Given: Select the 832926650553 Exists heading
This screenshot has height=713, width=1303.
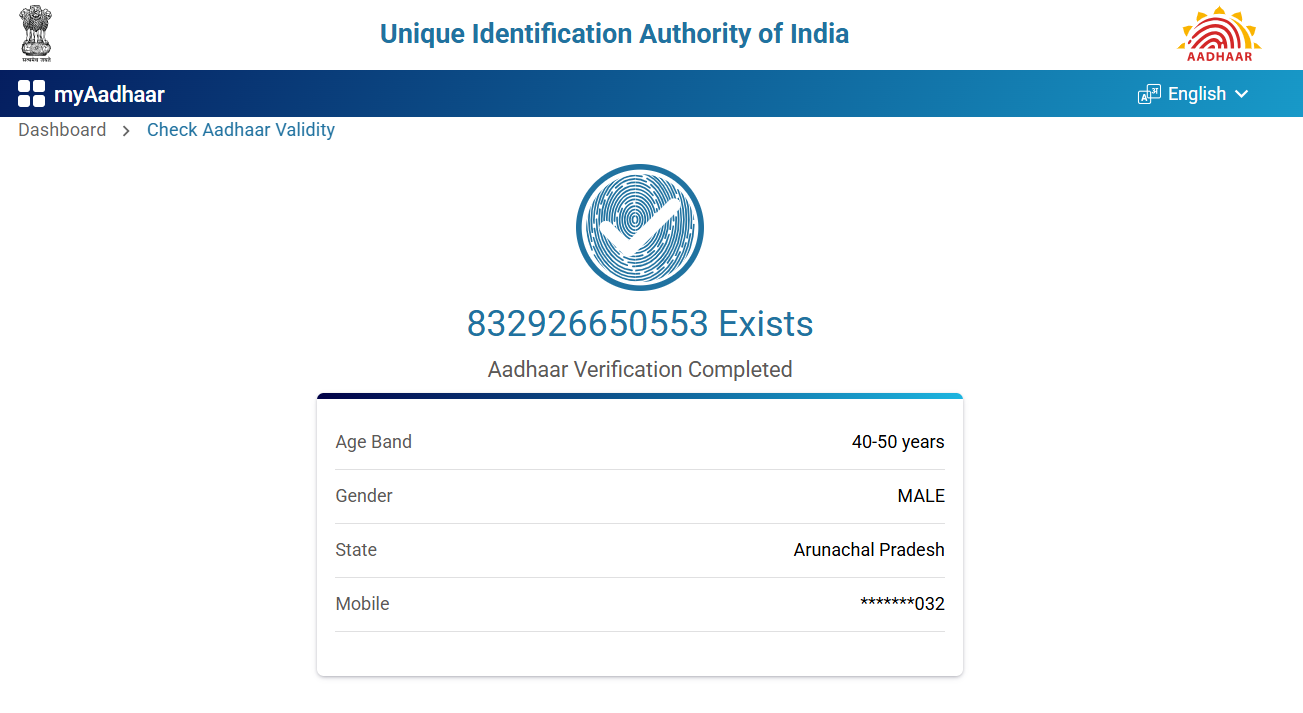Looking at the screenshot, I should tap(640, 324).
